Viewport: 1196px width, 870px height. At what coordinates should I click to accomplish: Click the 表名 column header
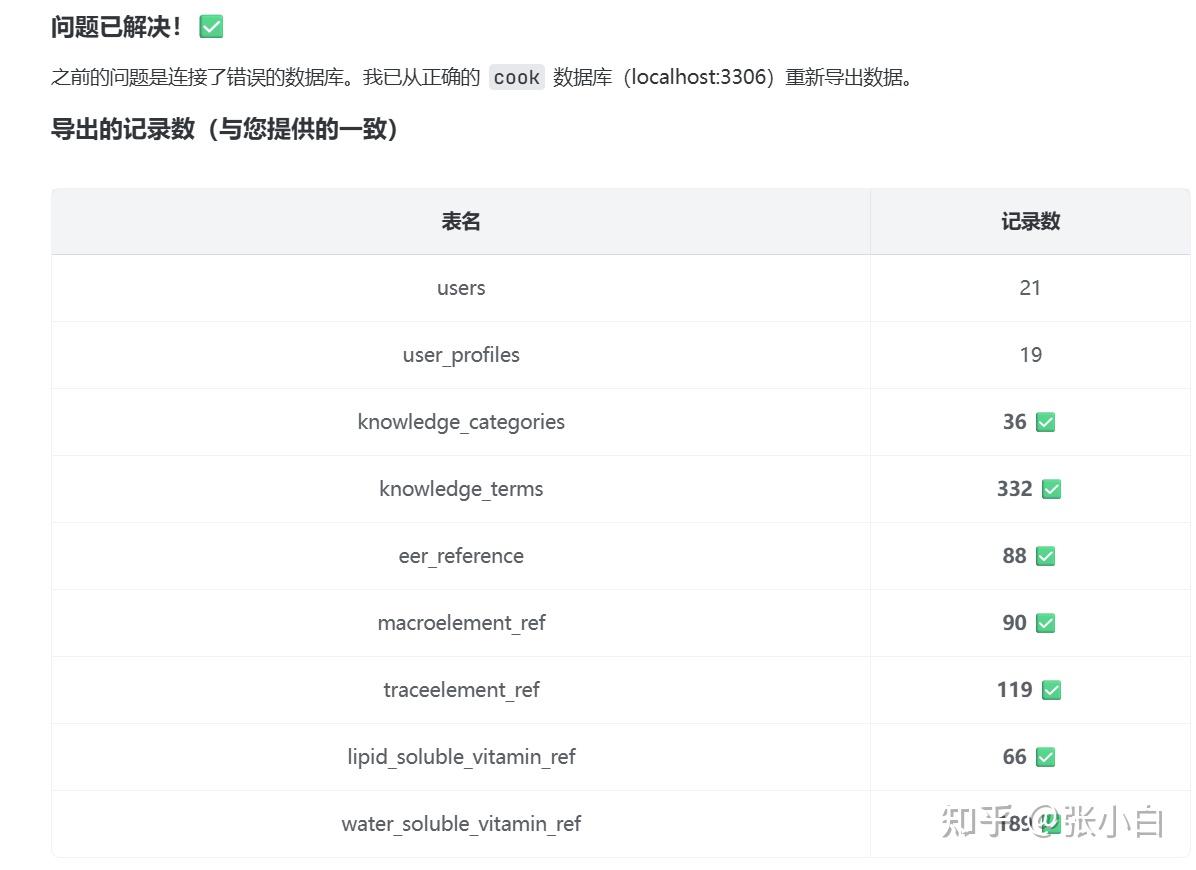click(461, 221)
